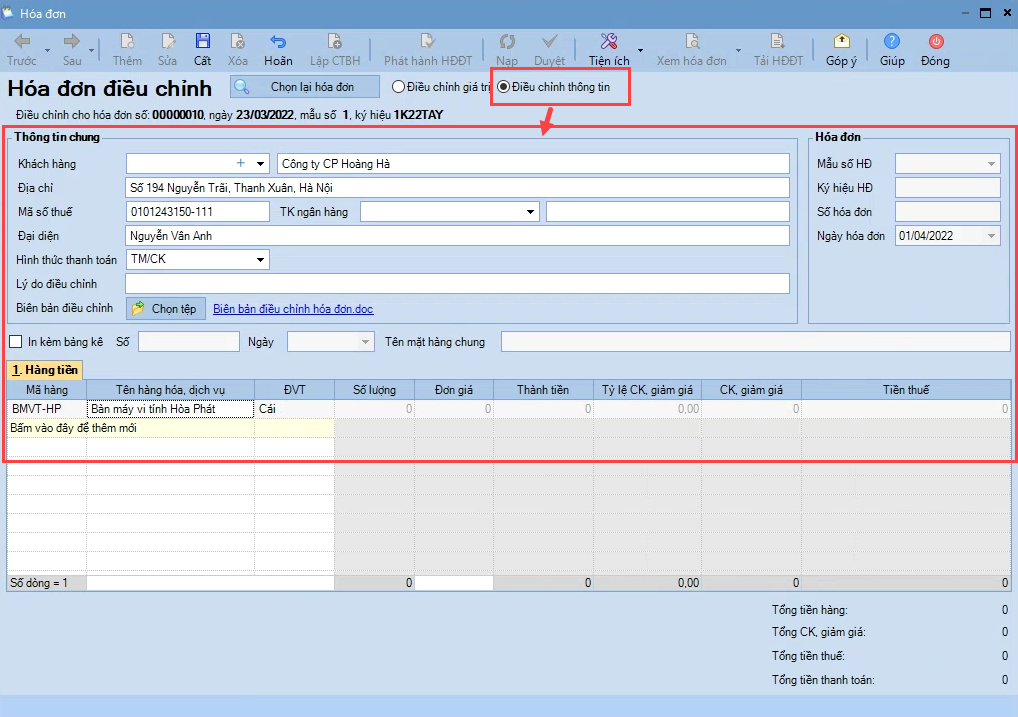
Task: Switch to the Hàng tiền tab
Action: coord(45,370)
